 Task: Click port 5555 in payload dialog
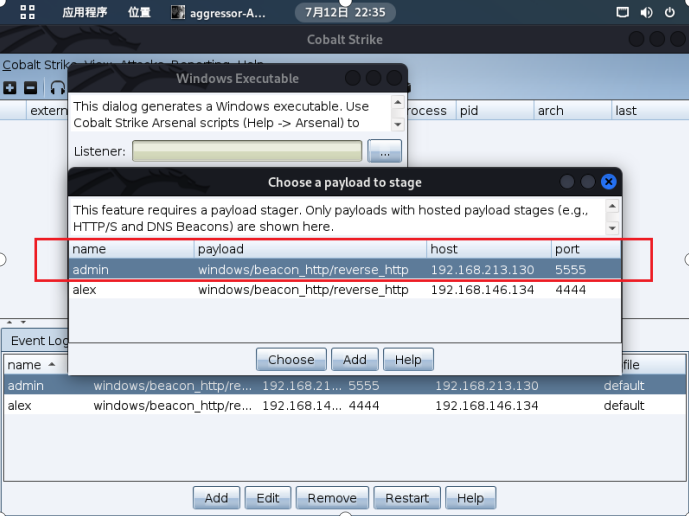point(570,269)
